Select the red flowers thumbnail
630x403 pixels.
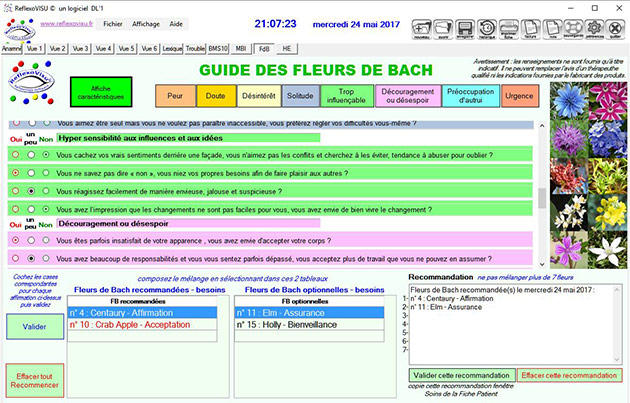pos(569,176)
